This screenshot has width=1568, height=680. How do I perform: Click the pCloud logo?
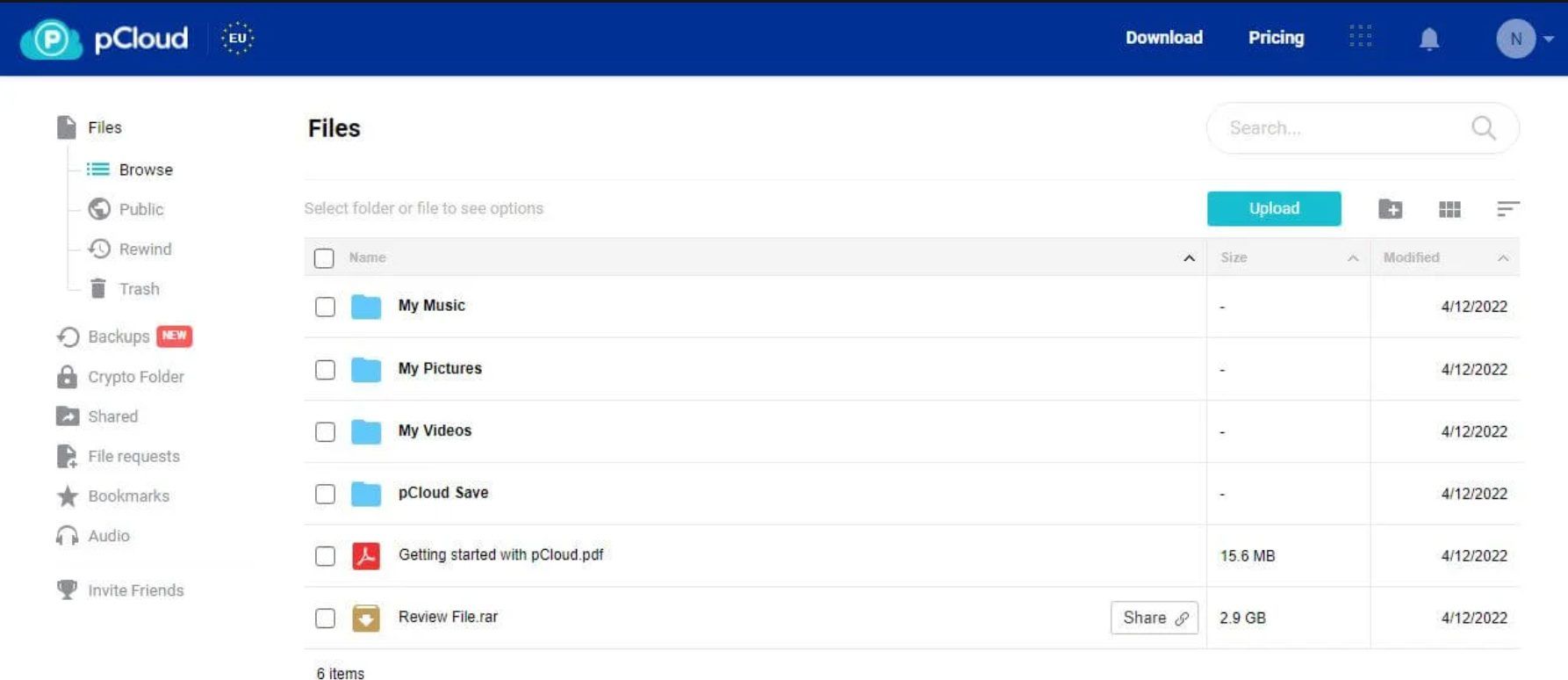point(104,39)
